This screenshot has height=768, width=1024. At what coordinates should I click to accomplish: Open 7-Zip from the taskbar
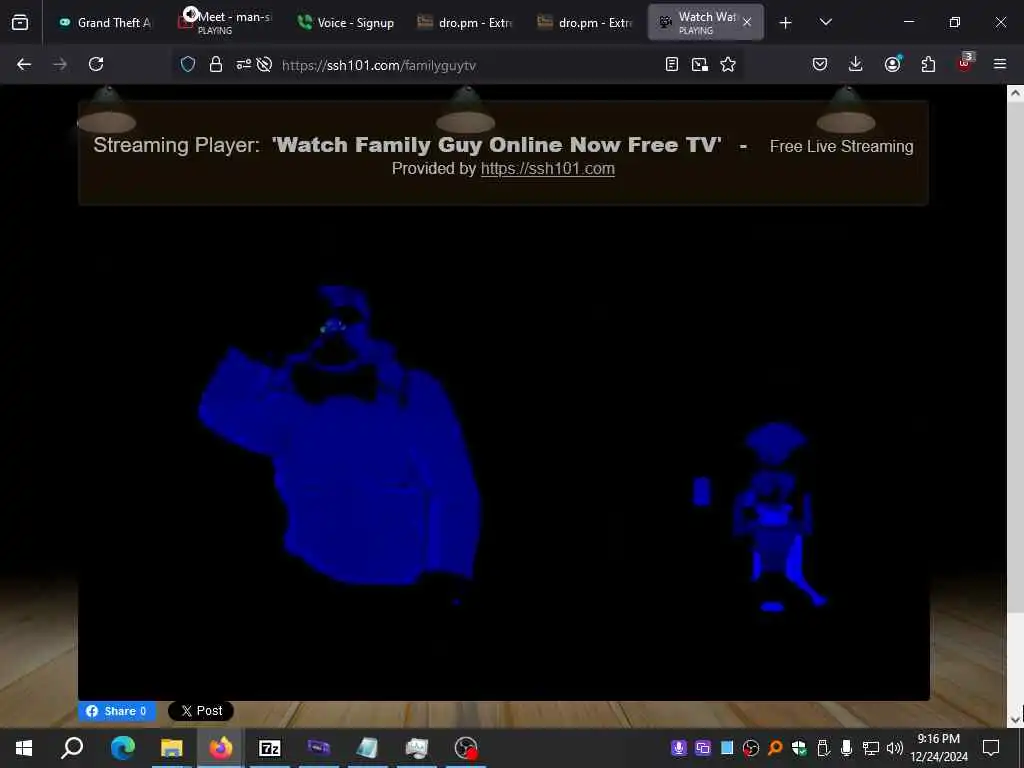pos(270,747)
